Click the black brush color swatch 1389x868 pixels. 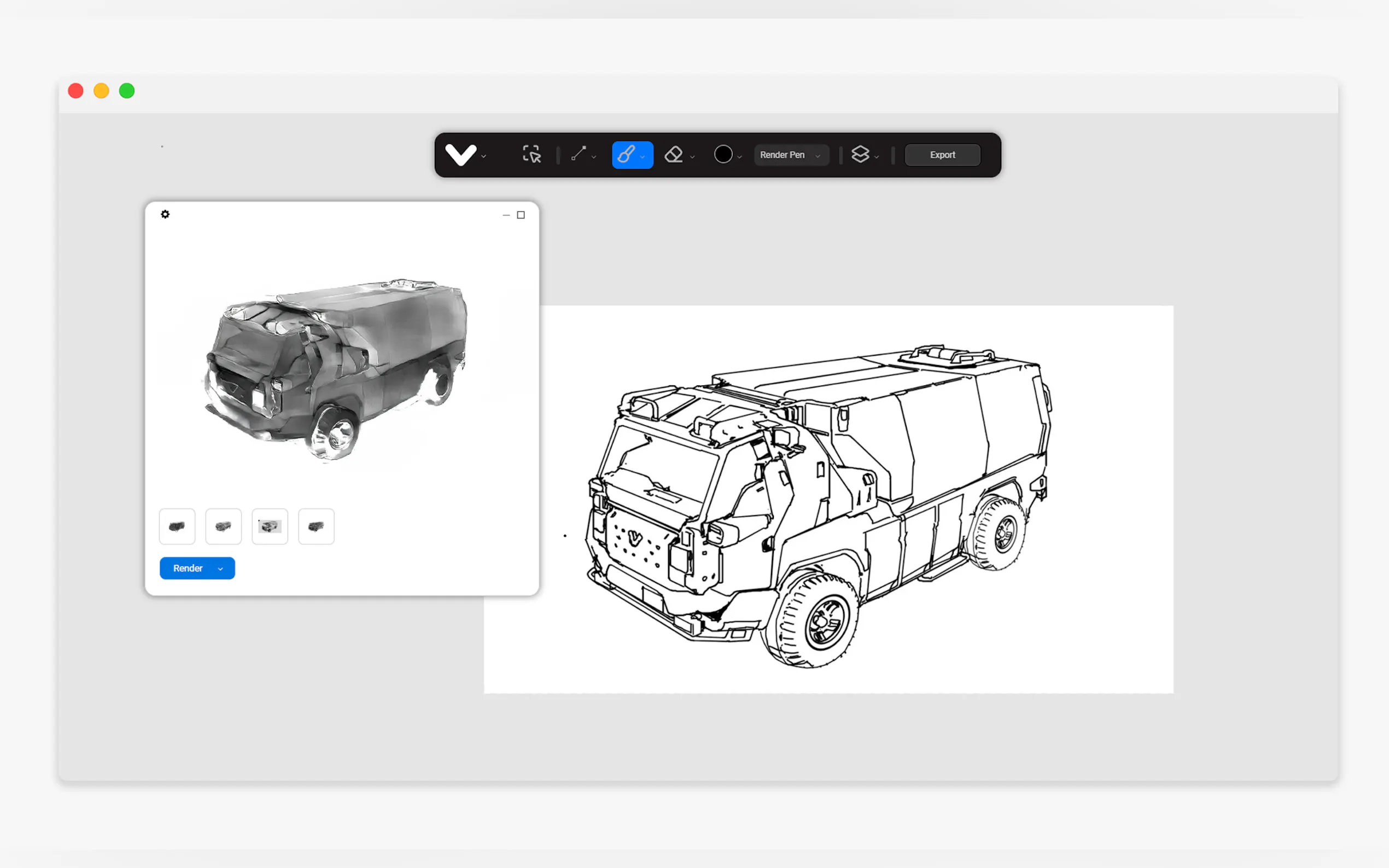click(723, 155)
